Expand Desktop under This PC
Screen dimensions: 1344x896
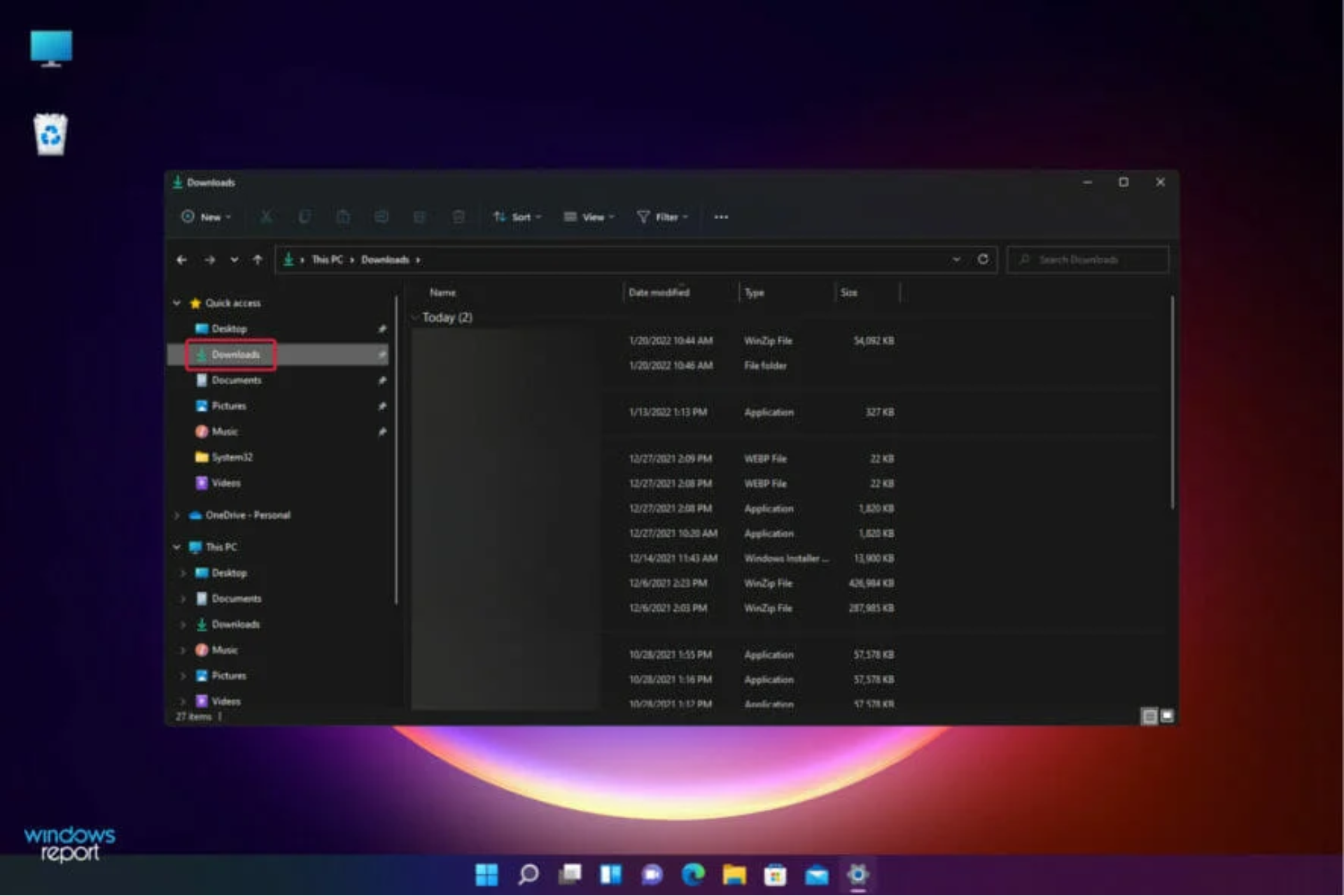point(183,573)
